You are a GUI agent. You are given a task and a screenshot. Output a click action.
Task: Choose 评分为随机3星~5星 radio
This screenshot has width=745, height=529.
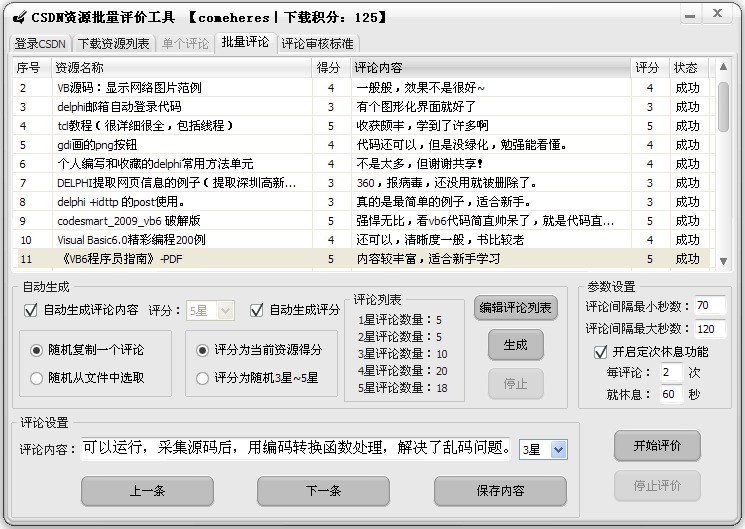pyautogui.click(x=257, y=378)
